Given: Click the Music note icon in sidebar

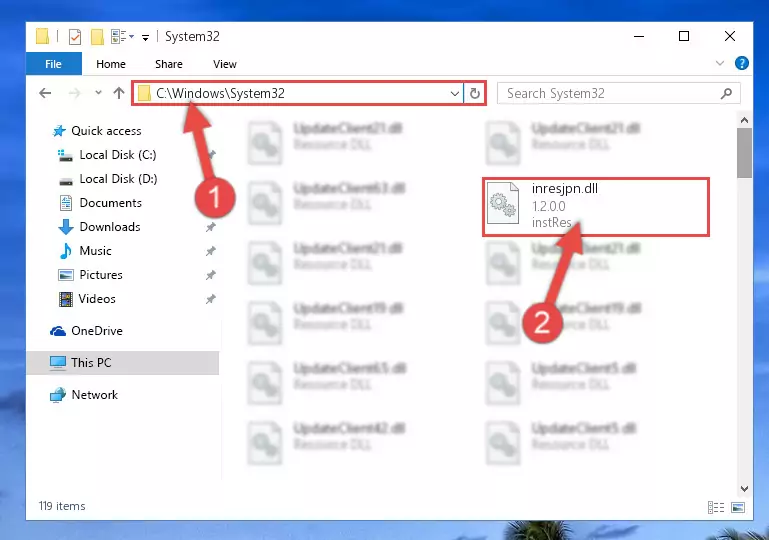Looking at the screenshot, I should 66,251.
